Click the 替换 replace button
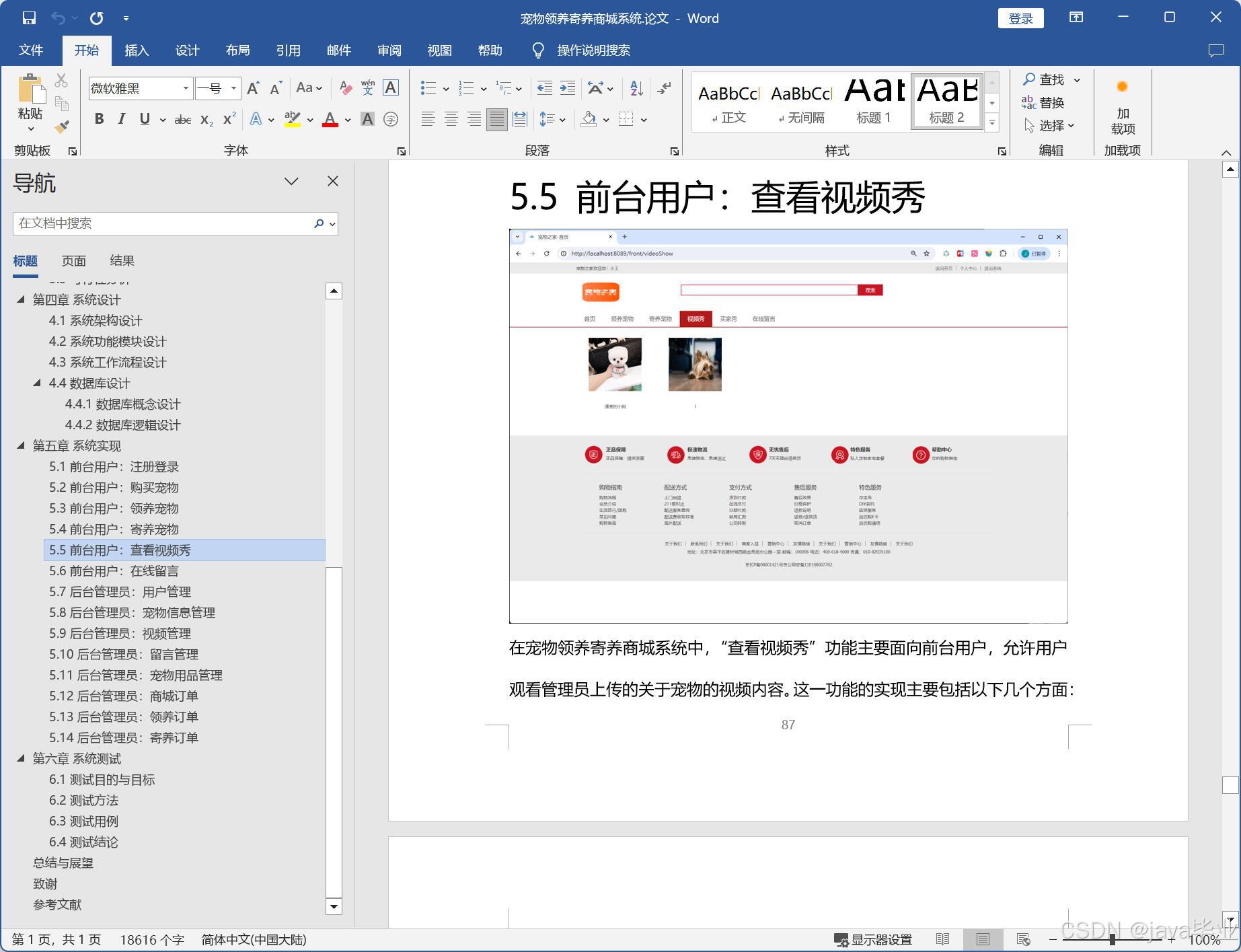The width and height of the screenshot is (1241, 952). click(1043, 102)
